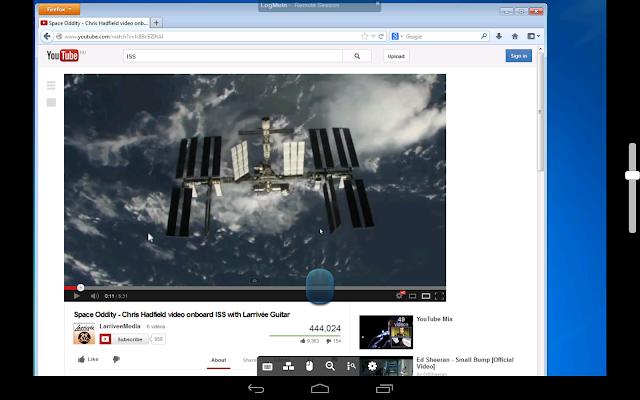Expand the address bar history dropdown
Viewport: 640px width, 400px height.
[x=373, y=36]
